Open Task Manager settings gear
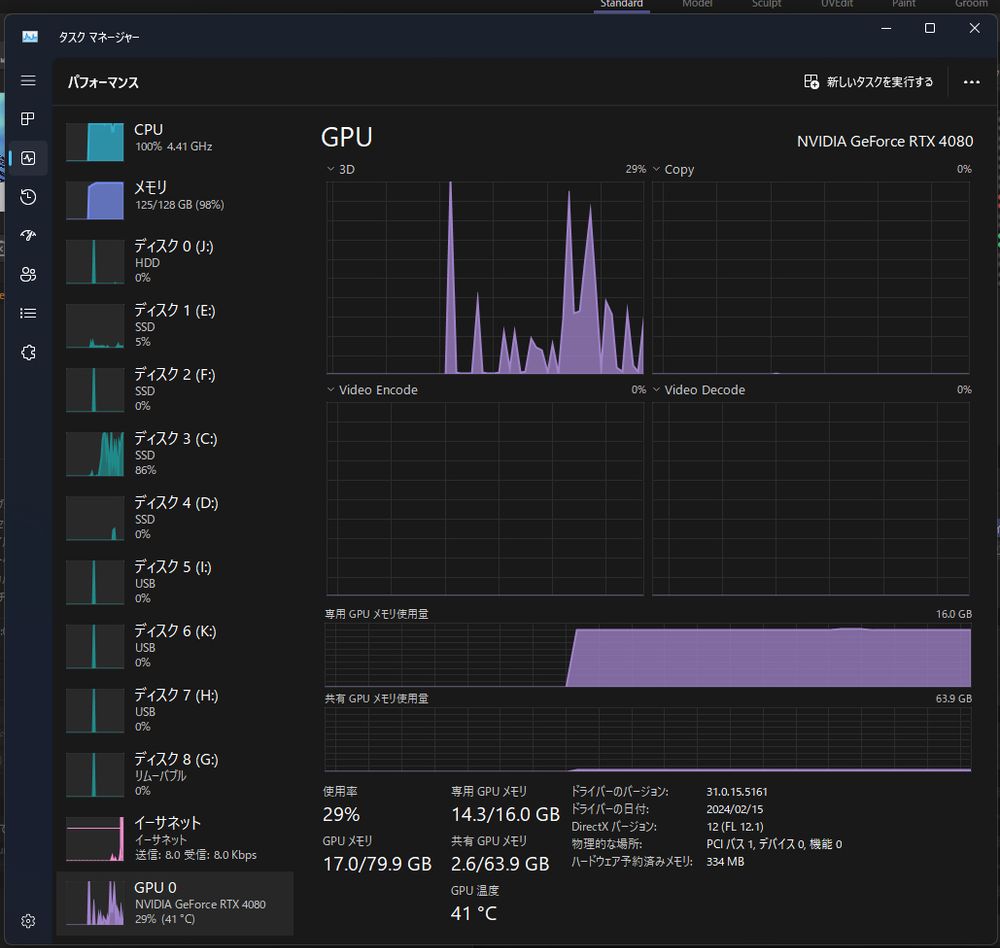The width and height of the screenshot is (1000, 948). tap(28, 921)
